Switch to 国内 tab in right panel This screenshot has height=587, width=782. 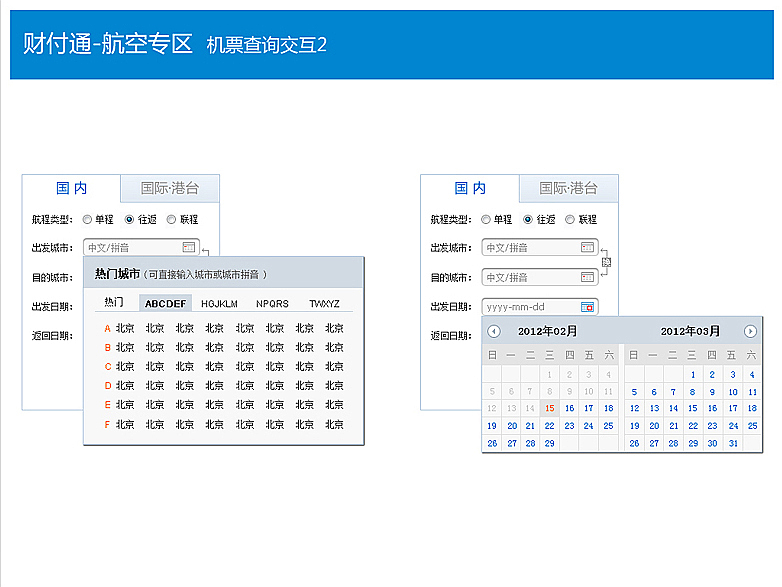click(470, 188)
